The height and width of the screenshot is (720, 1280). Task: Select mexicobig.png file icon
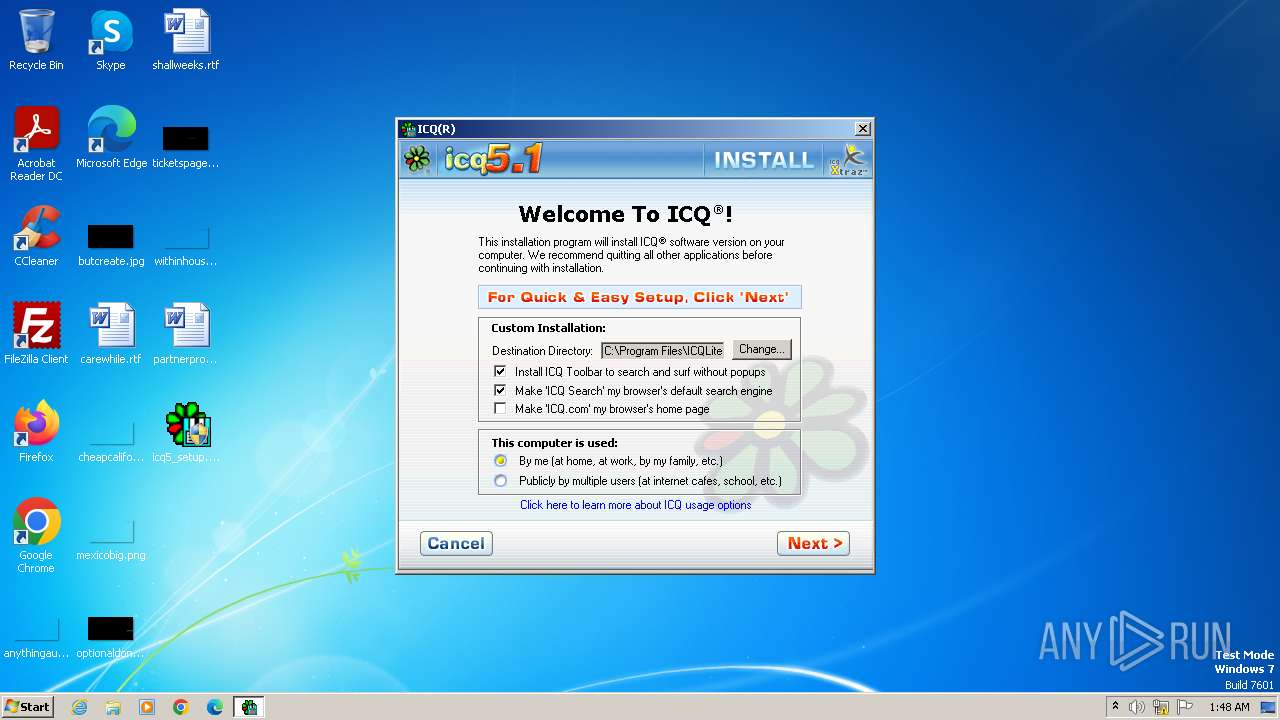(x=111, y=538)
